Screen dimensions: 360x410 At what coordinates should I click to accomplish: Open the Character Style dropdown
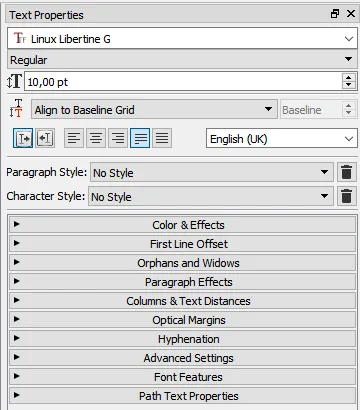click(x=211, y=196)
